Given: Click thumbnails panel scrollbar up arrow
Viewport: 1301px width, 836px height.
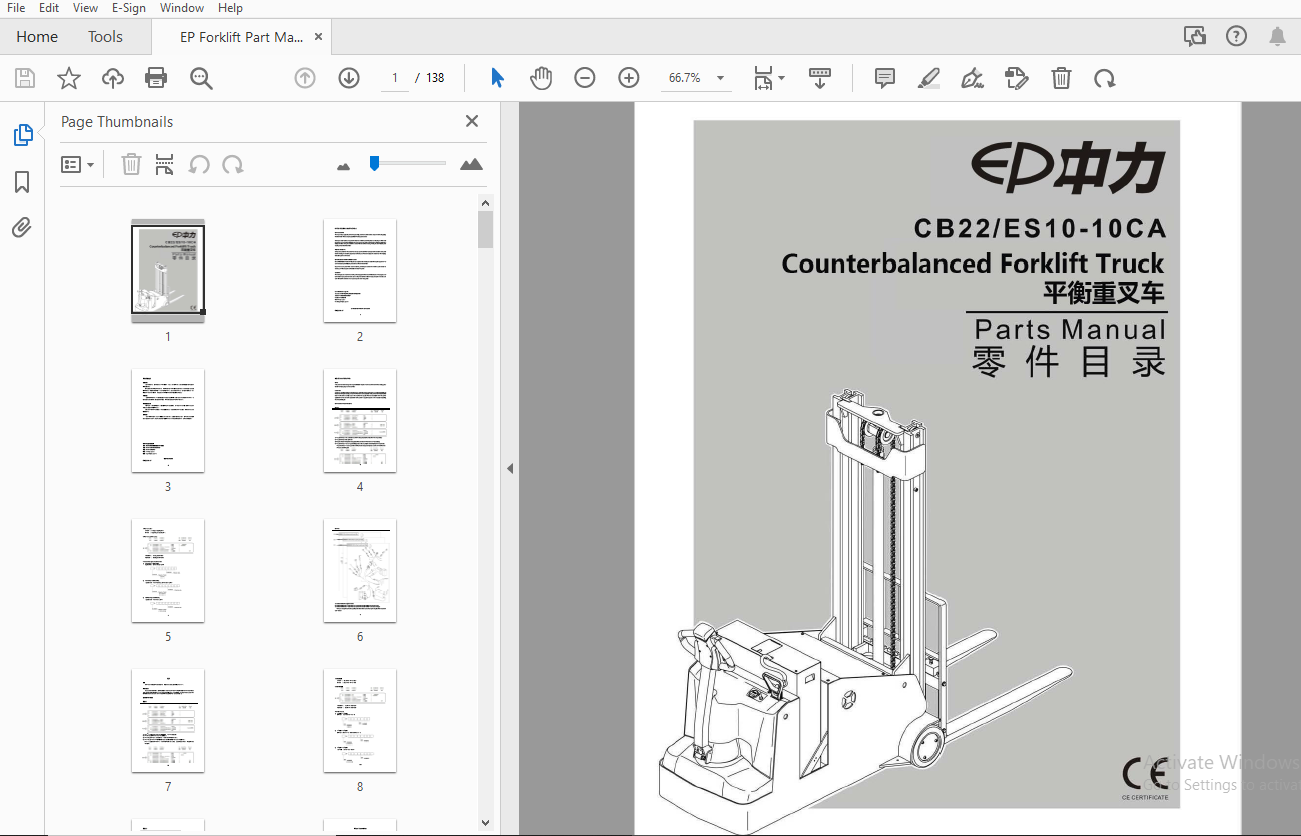Looking at the screenshot, I should point(486,203).
